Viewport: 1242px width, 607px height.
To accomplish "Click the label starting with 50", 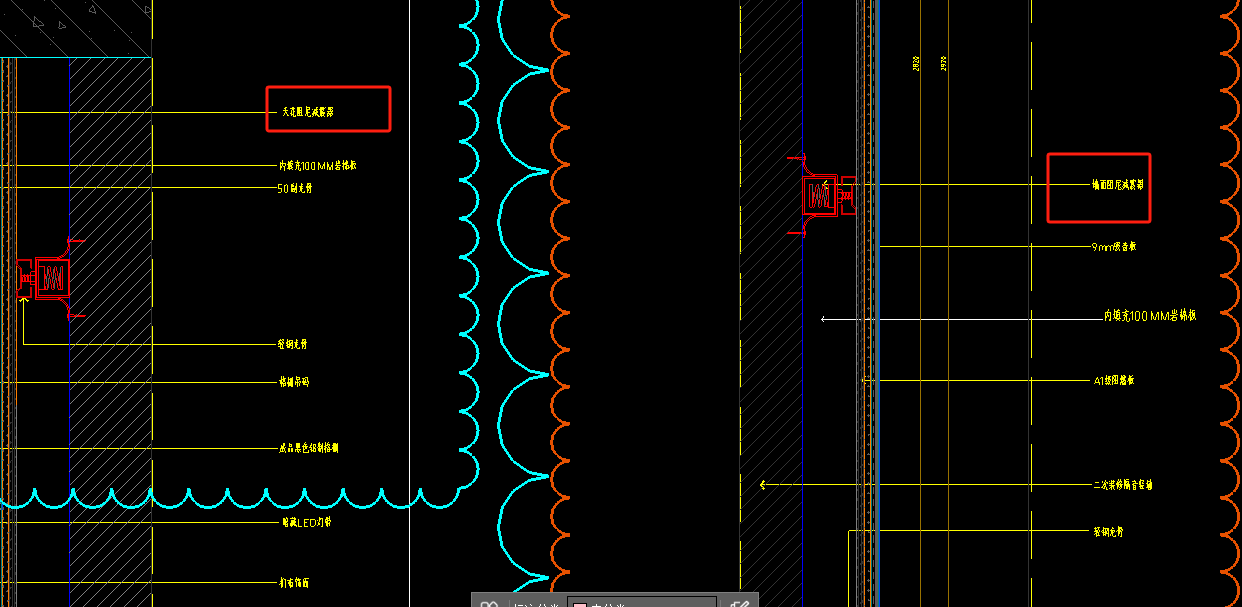I will 294,188.
